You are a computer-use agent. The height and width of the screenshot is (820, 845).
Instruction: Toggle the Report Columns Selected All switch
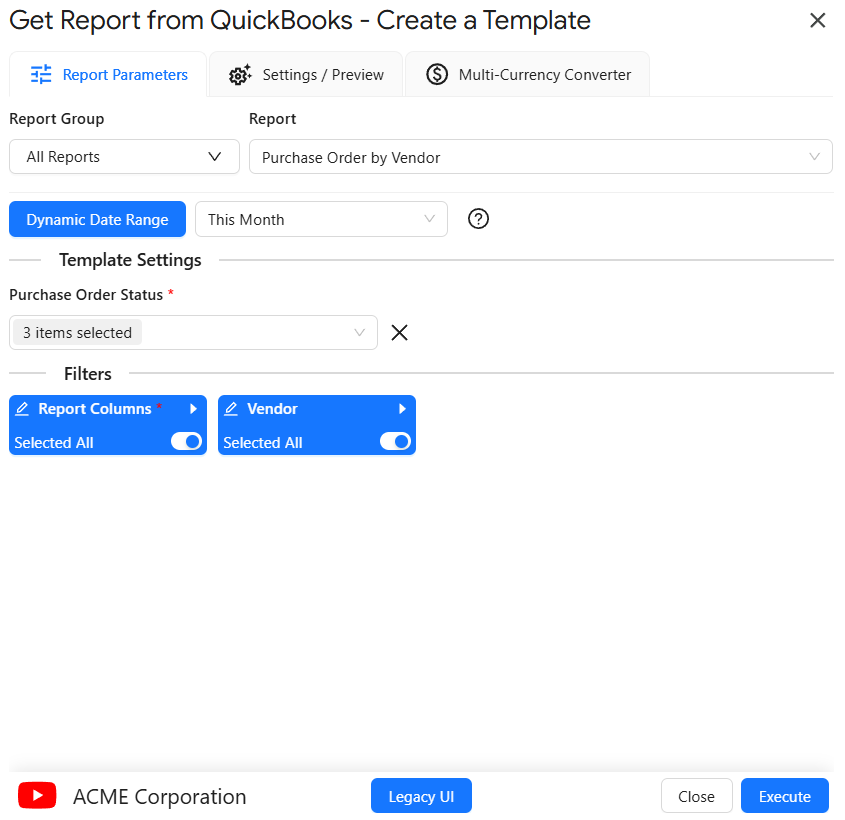coord(186,441)
